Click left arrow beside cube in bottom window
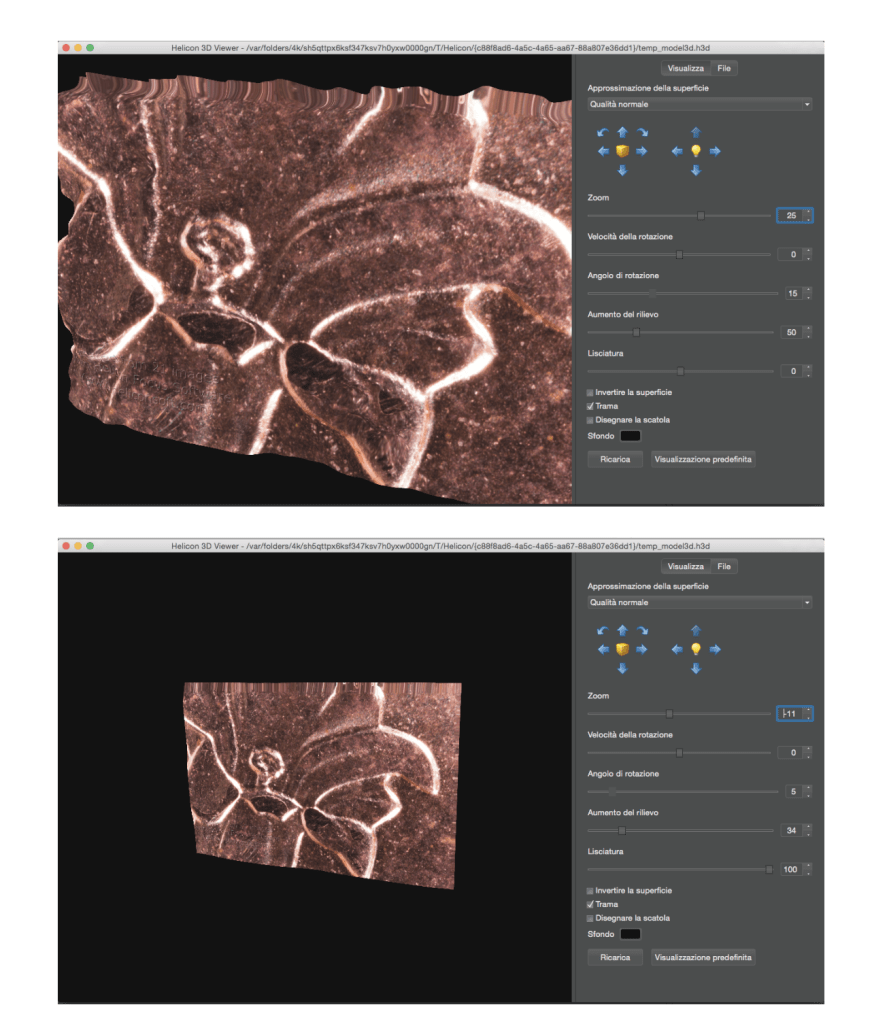Viewport: 872px width, 1024px height. 603,649
